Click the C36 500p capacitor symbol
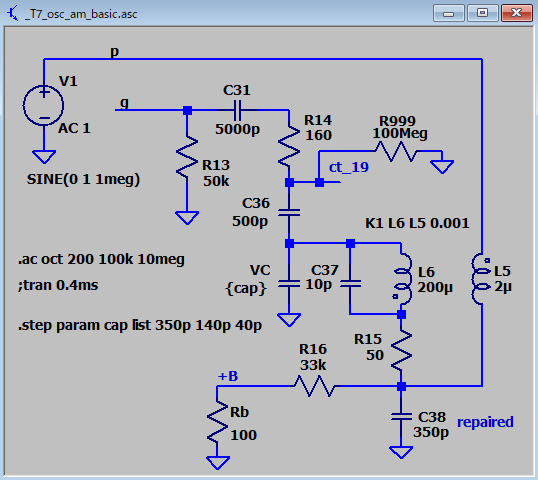 pos(289,213)
